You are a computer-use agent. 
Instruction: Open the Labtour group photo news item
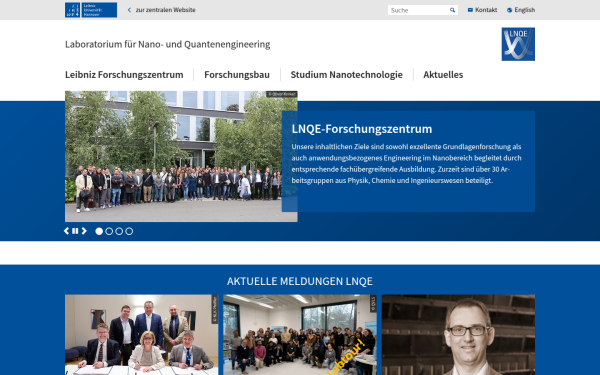pyautogui.click(x=300, y=335)
